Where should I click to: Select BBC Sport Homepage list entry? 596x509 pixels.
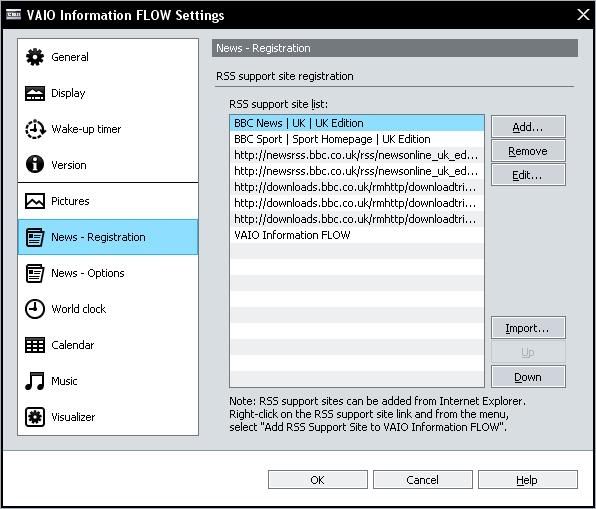pyautogui.click(x=357, y=139)
